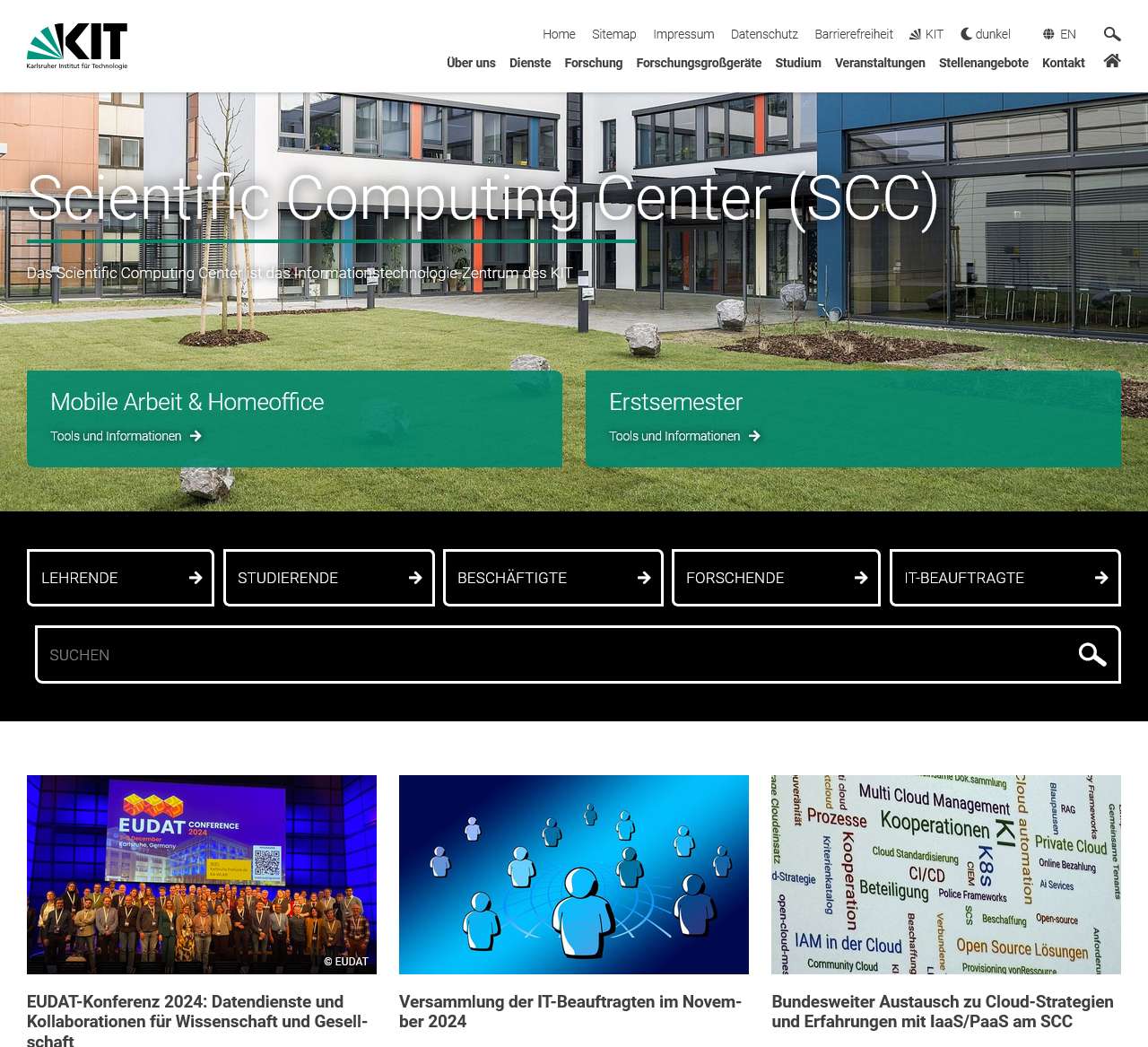Open the Versammlung der IT-Beauftragten headline

(x=570, y=1011)
